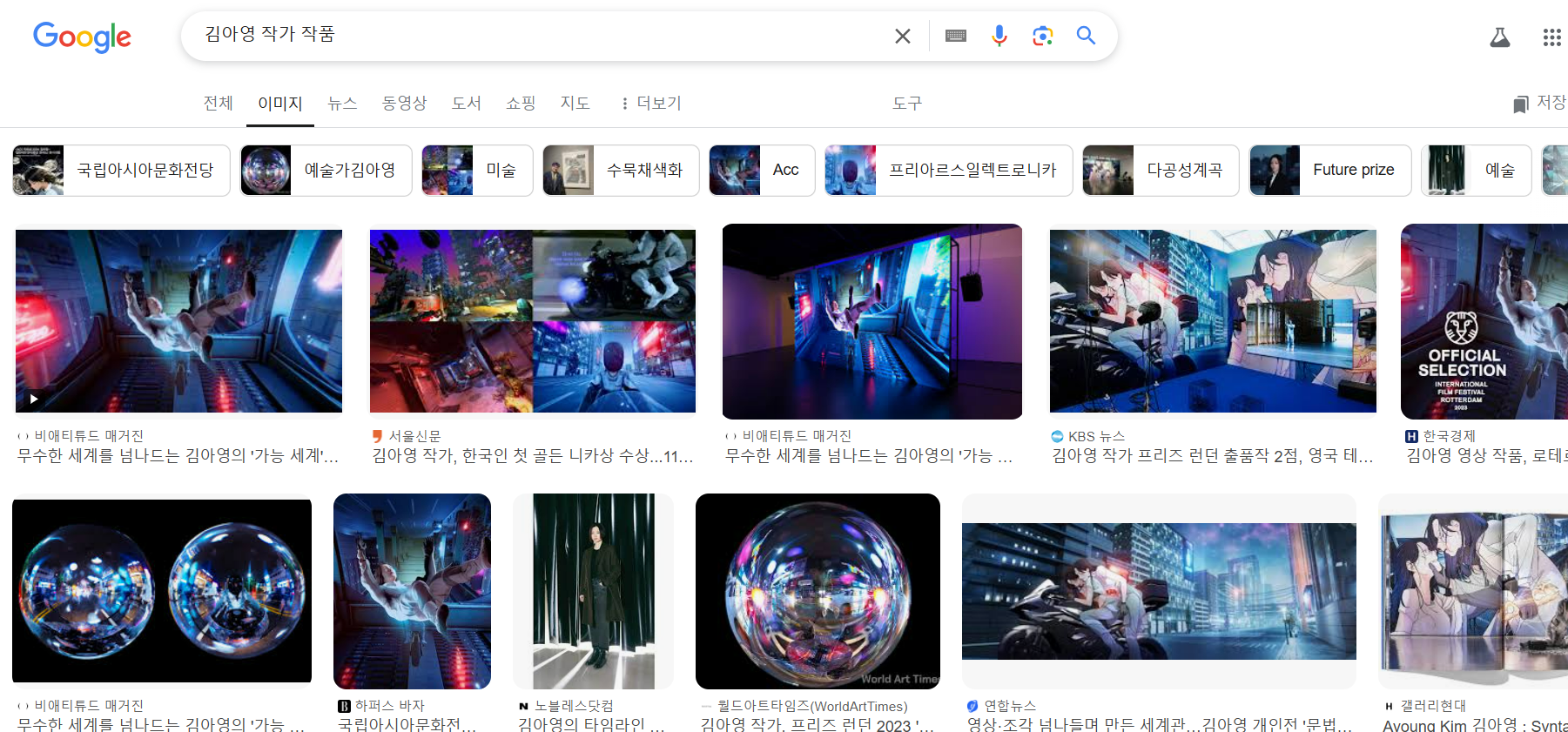This screenshot has width=1568, height=732.
Task: Clear the search query with X icon
Action: 903,36
